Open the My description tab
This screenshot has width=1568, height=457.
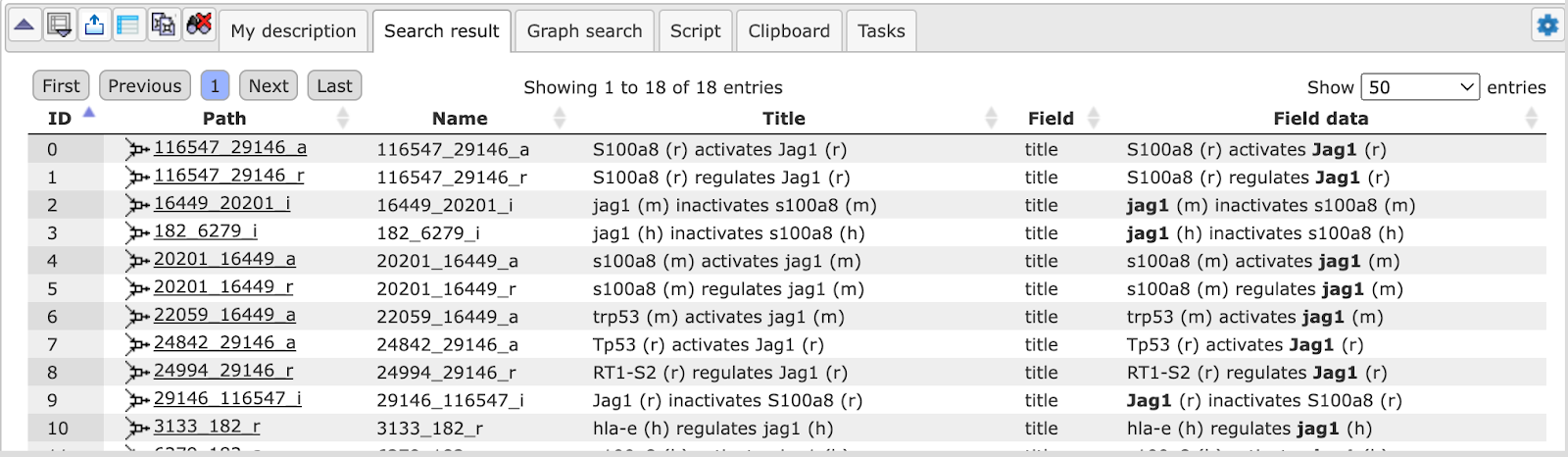click(294, 31)
